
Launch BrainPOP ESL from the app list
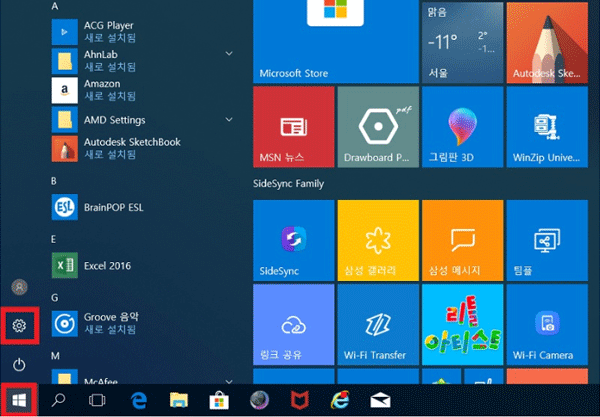97,206
